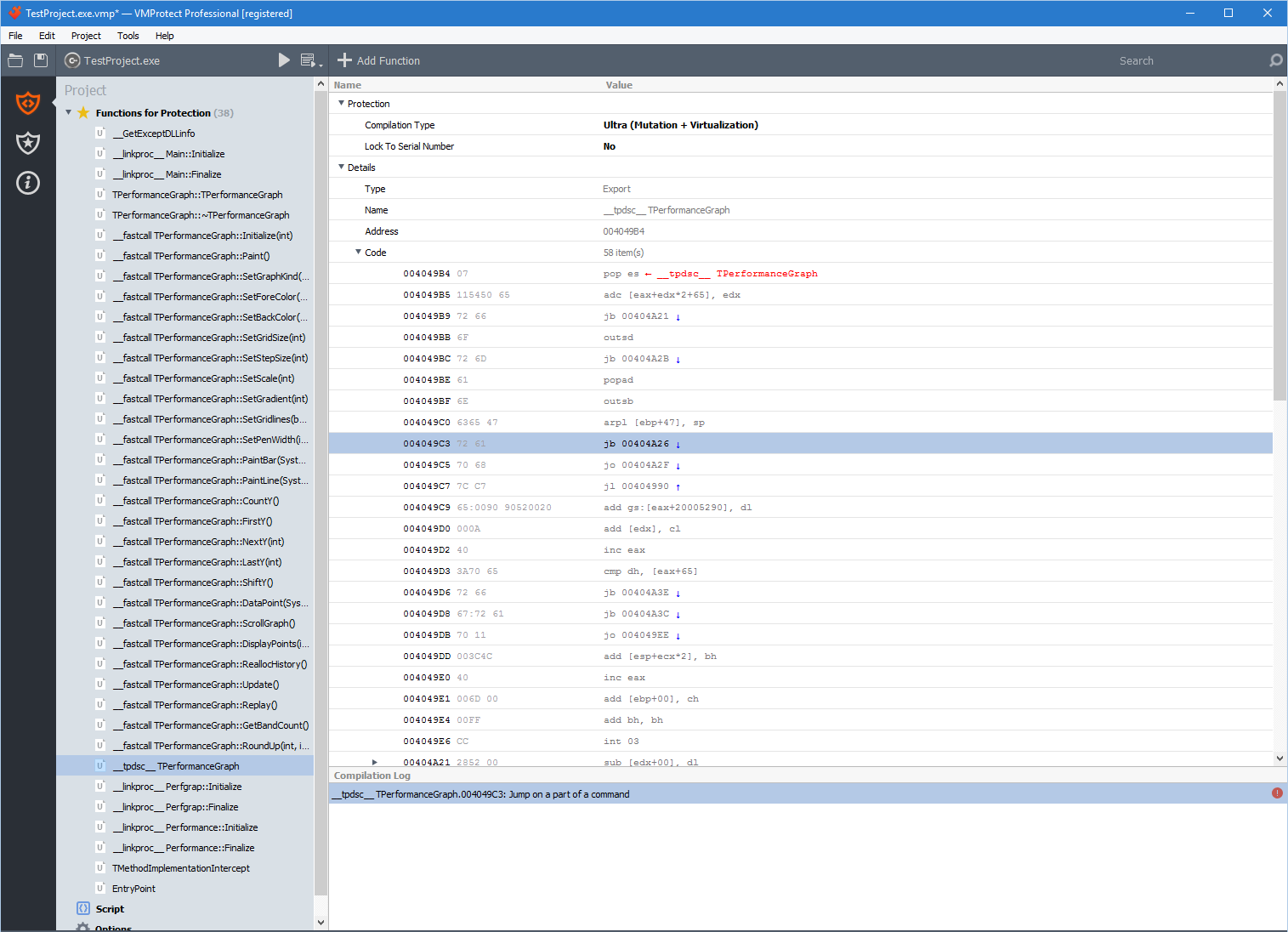This screenshot has height=932, width=1288.
Task: Select TPerformanceGraph::CountY() function
Action: click(196, 501)
